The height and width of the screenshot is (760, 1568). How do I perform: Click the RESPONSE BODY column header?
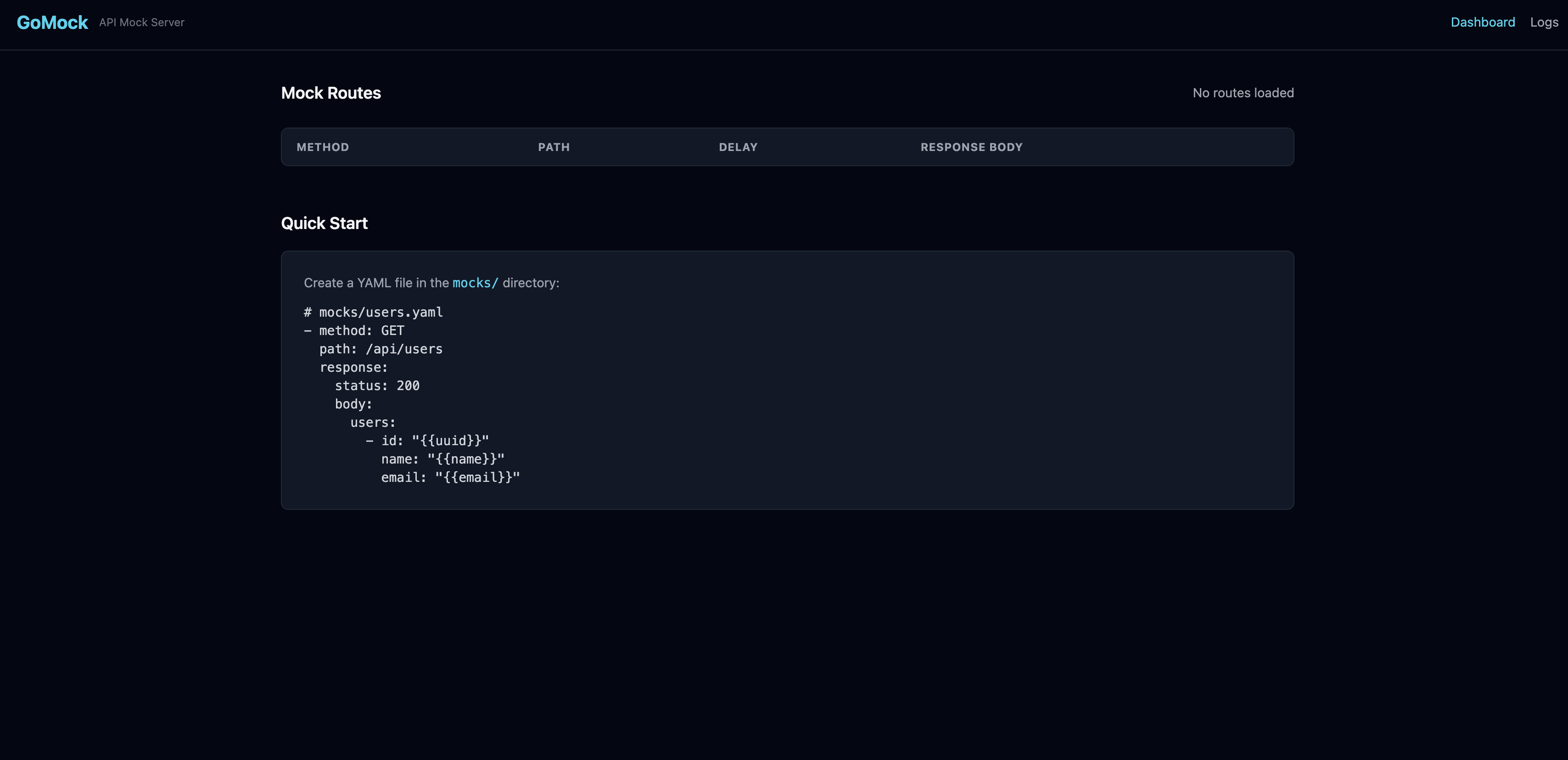pyautogui.click(x=971, y=147)
